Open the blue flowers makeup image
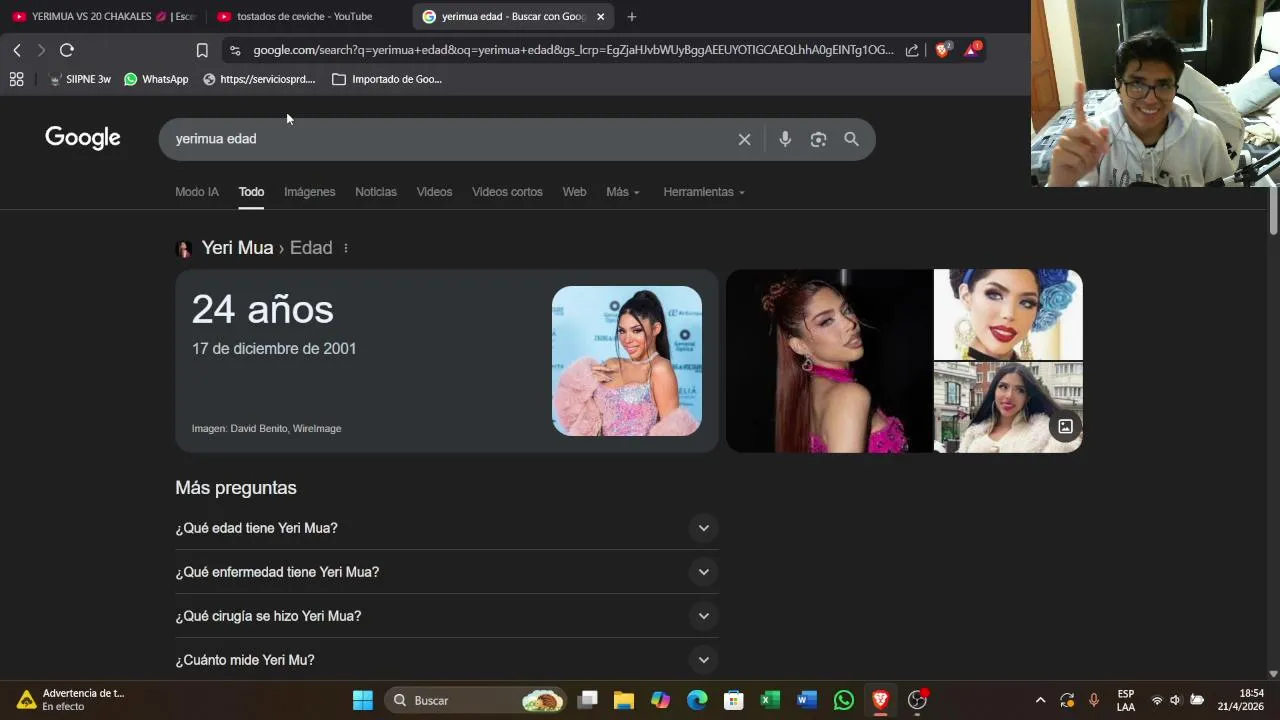Image resolution: width=1280 pixels, height=720 pixels. pyautogui.click(x=1008, y=314)
